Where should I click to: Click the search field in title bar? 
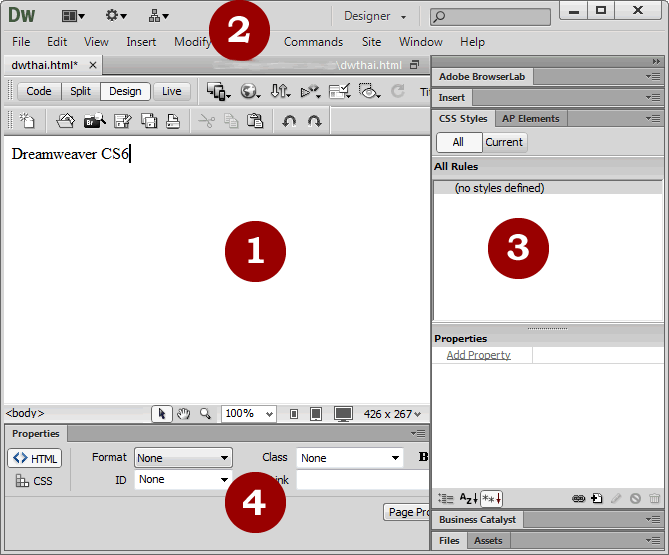490,17
